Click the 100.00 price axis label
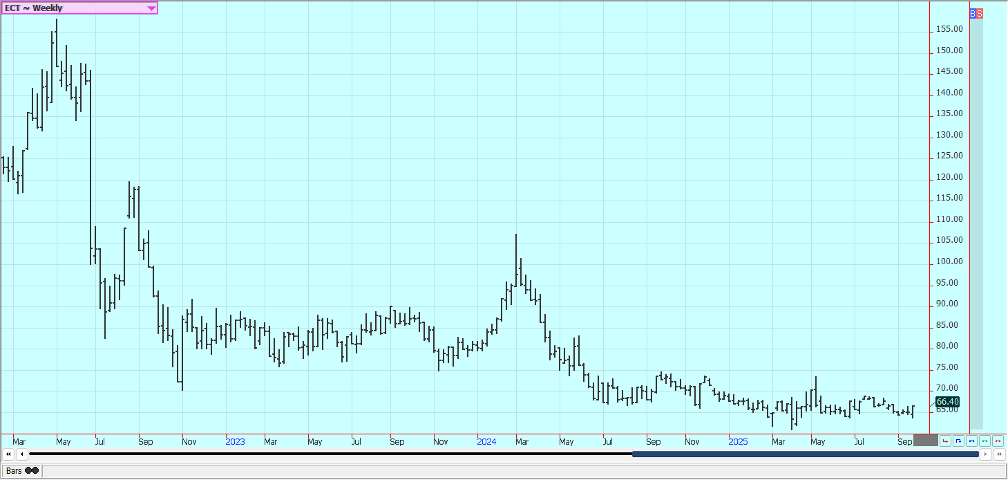 tap(948, 262)
